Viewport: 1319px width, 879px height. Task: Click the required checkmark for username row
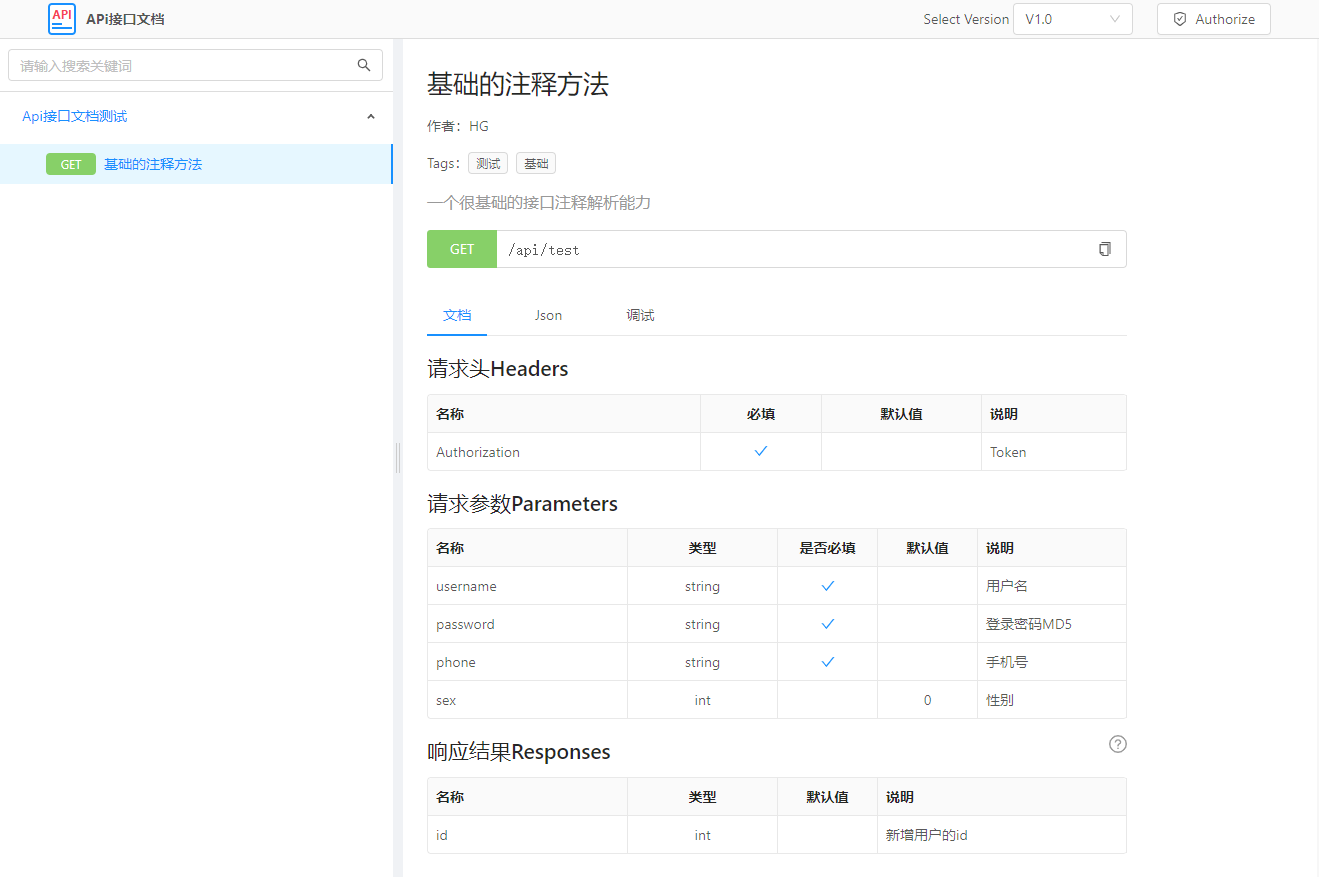[828, 586]
